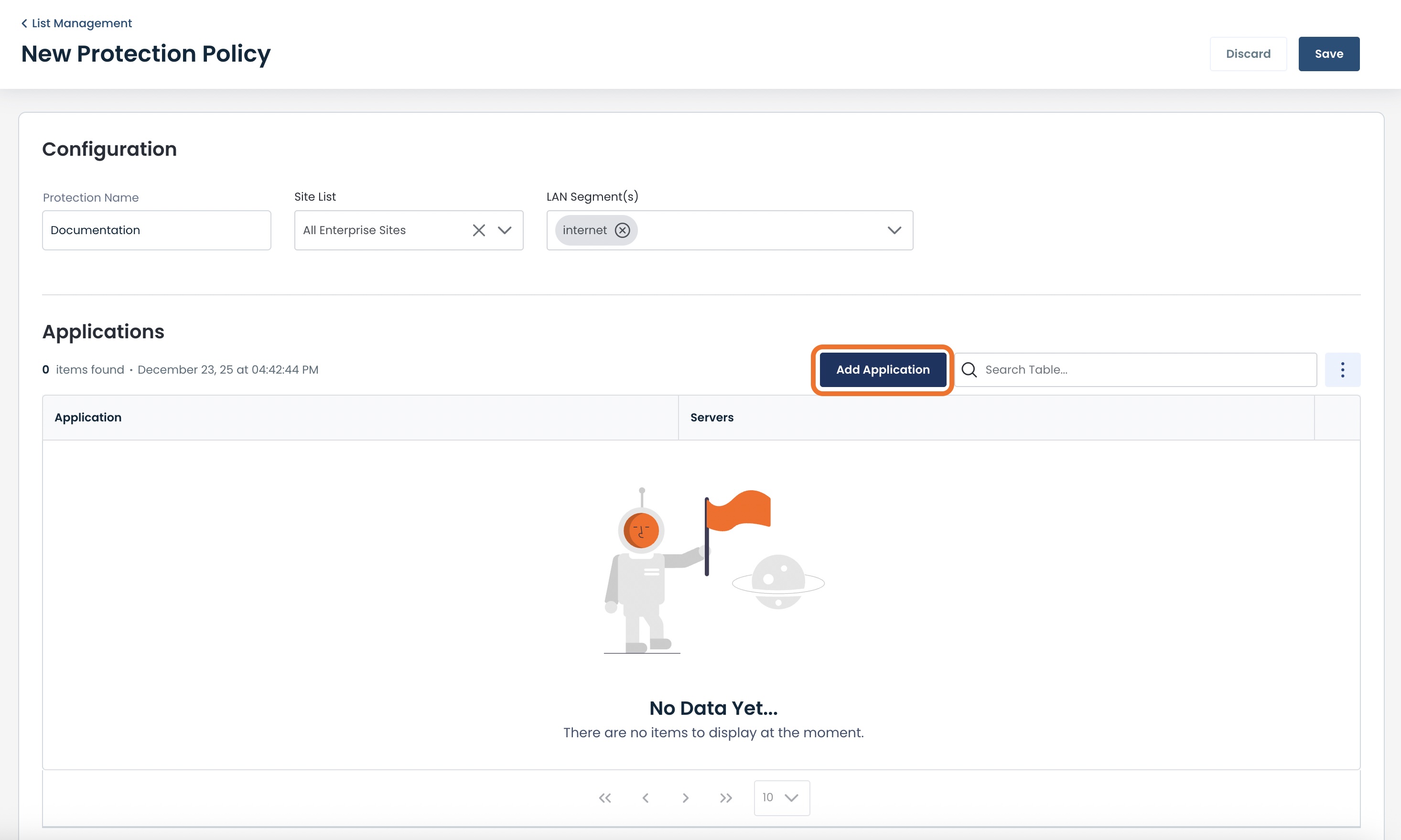Click the internet segment chip label
Viewport: 1401px width, 840px height.
585,230
